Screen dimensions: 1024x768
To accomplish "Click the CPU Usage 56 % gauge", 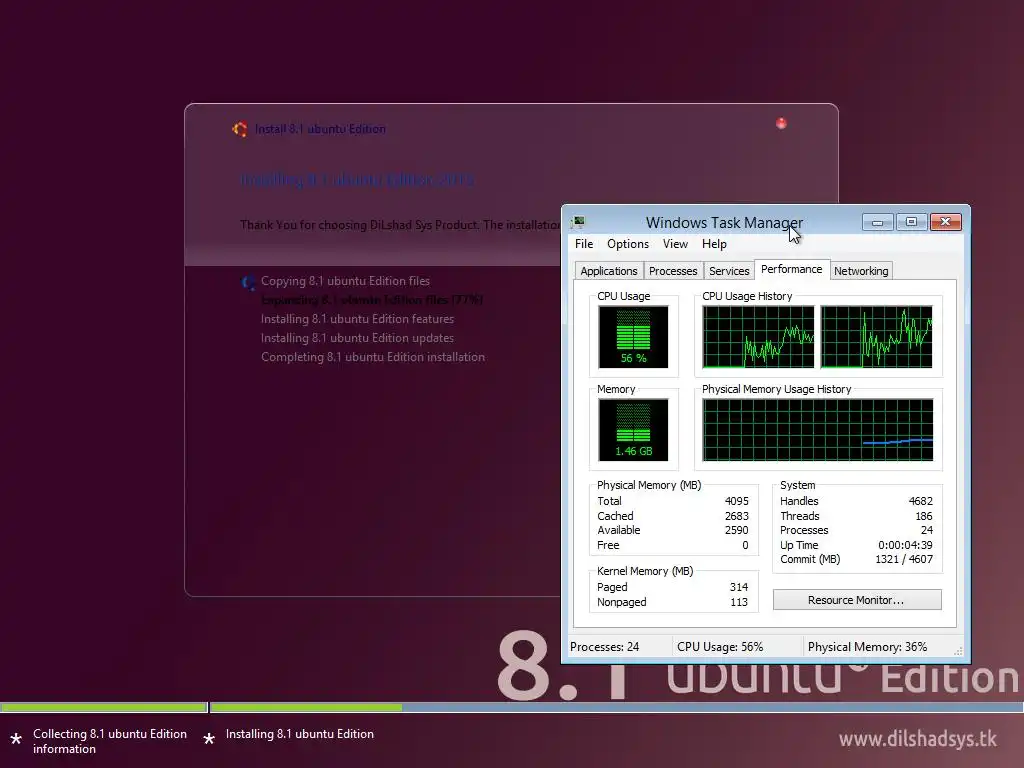I will [633, 337].
